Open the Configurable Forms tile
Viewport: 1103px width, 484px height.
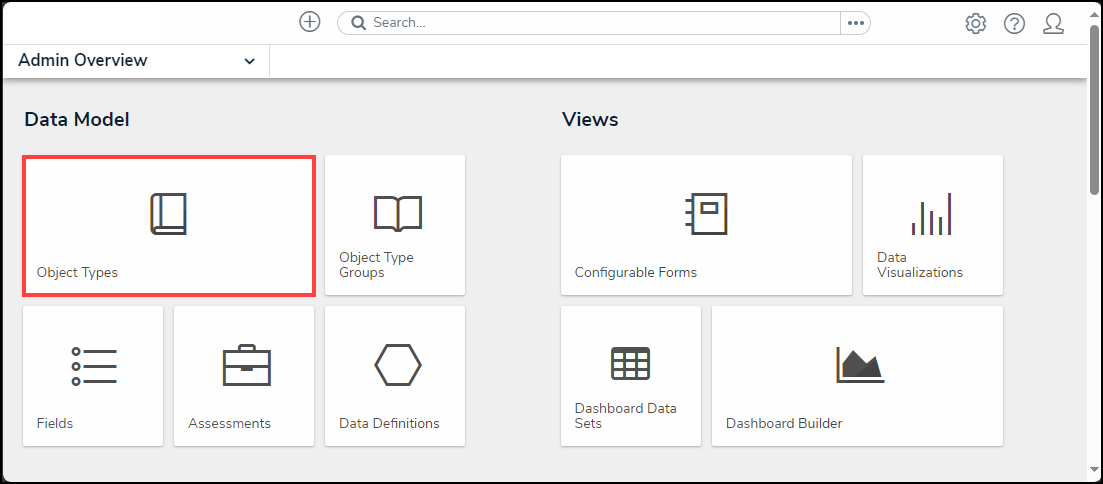pos(706,225)
